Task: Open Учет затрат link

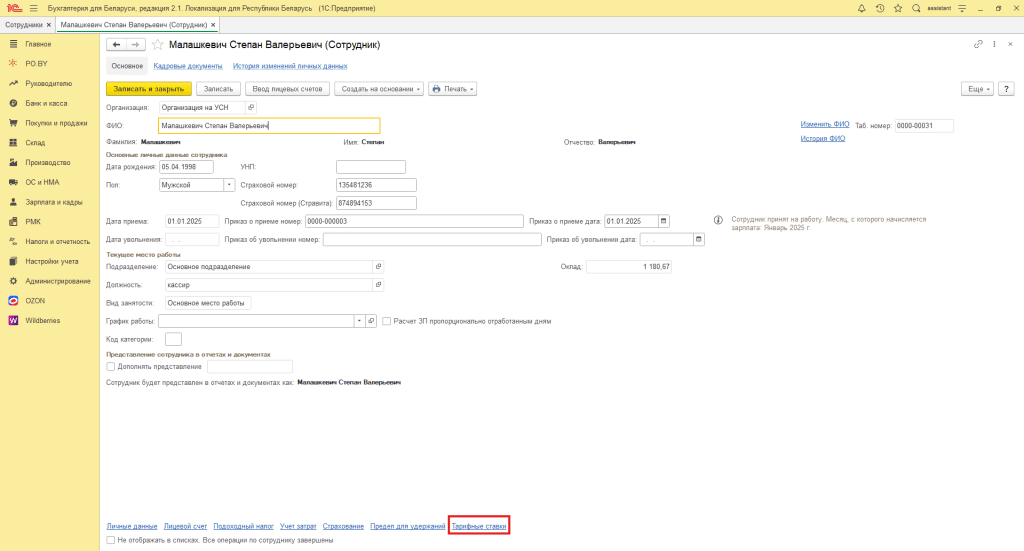Action: (x=298, y=526)
